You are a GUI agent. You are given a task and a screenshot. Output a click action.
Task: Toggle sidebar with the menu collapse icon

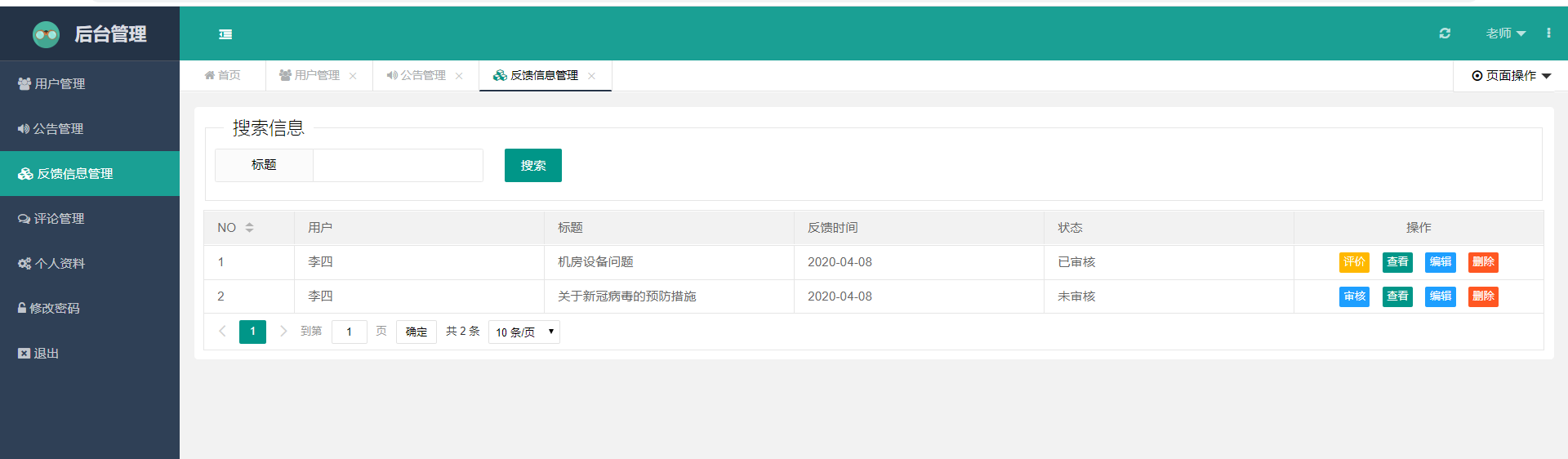coord(225,34)
